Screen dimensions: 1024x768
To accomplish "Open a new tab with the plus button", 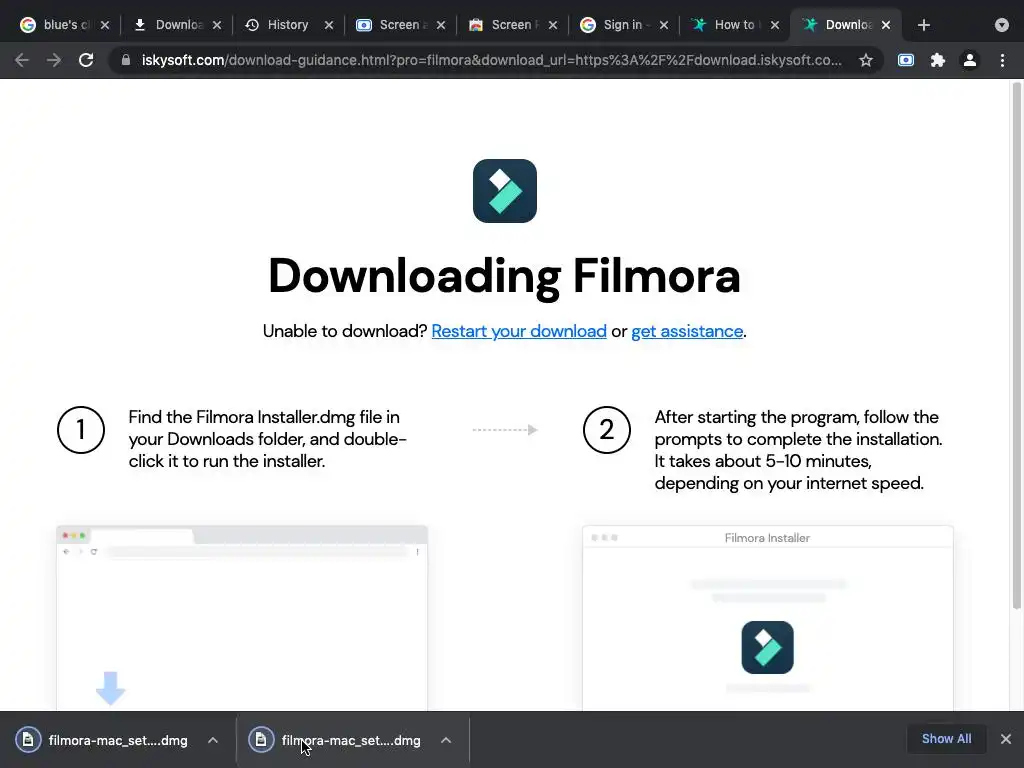I will 923,25.
